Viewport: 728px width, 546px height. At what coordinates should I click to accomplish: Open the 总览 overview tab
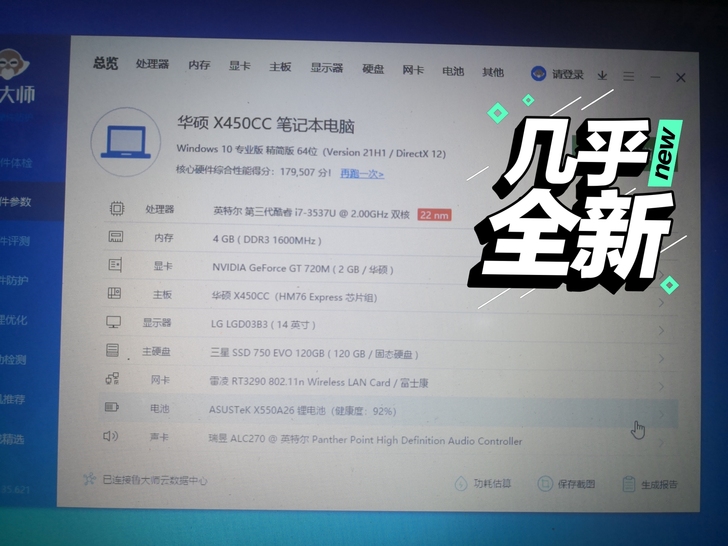click(105, 63)
